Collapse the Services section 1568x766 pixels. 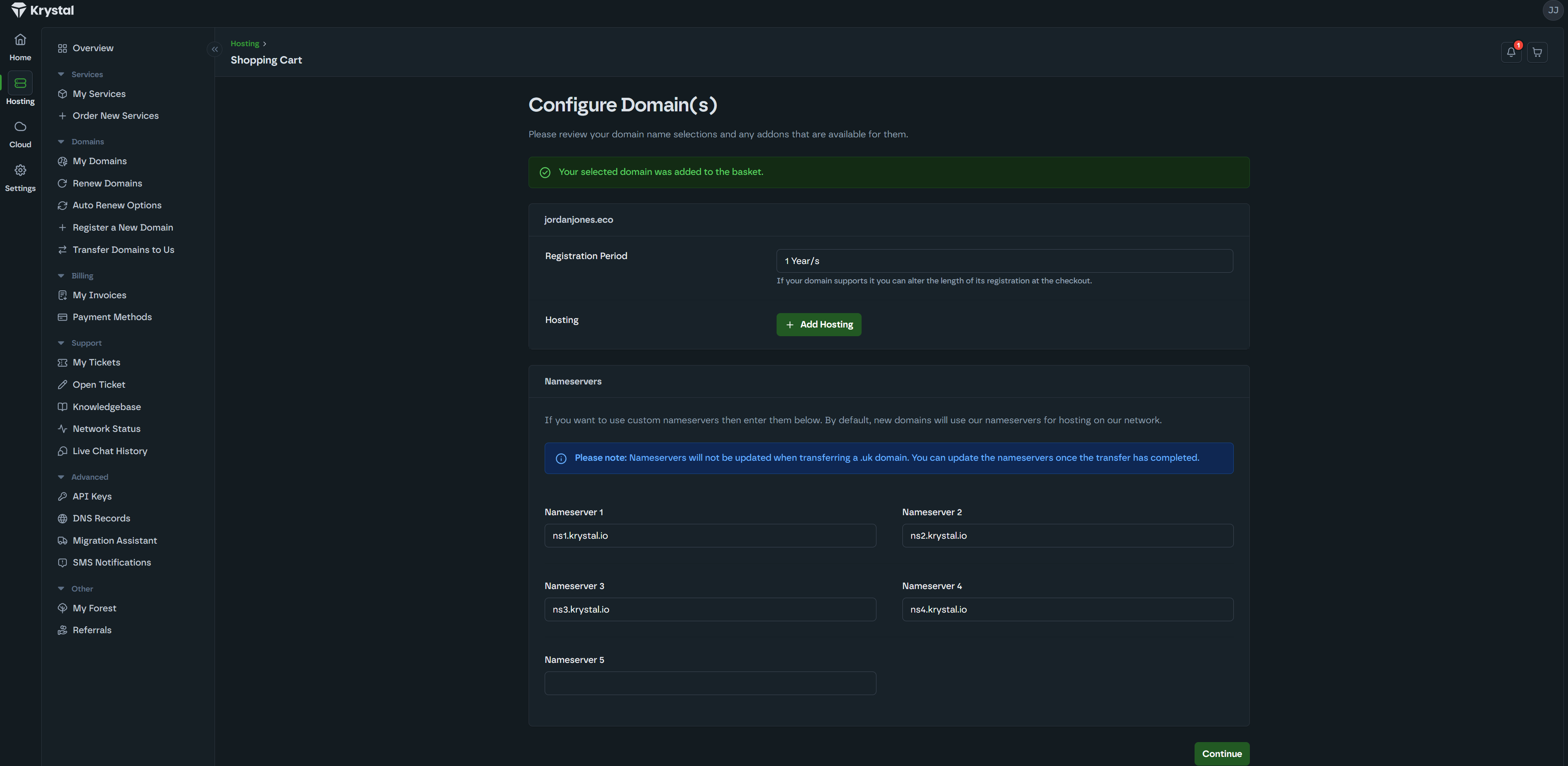tap(61, 74)
